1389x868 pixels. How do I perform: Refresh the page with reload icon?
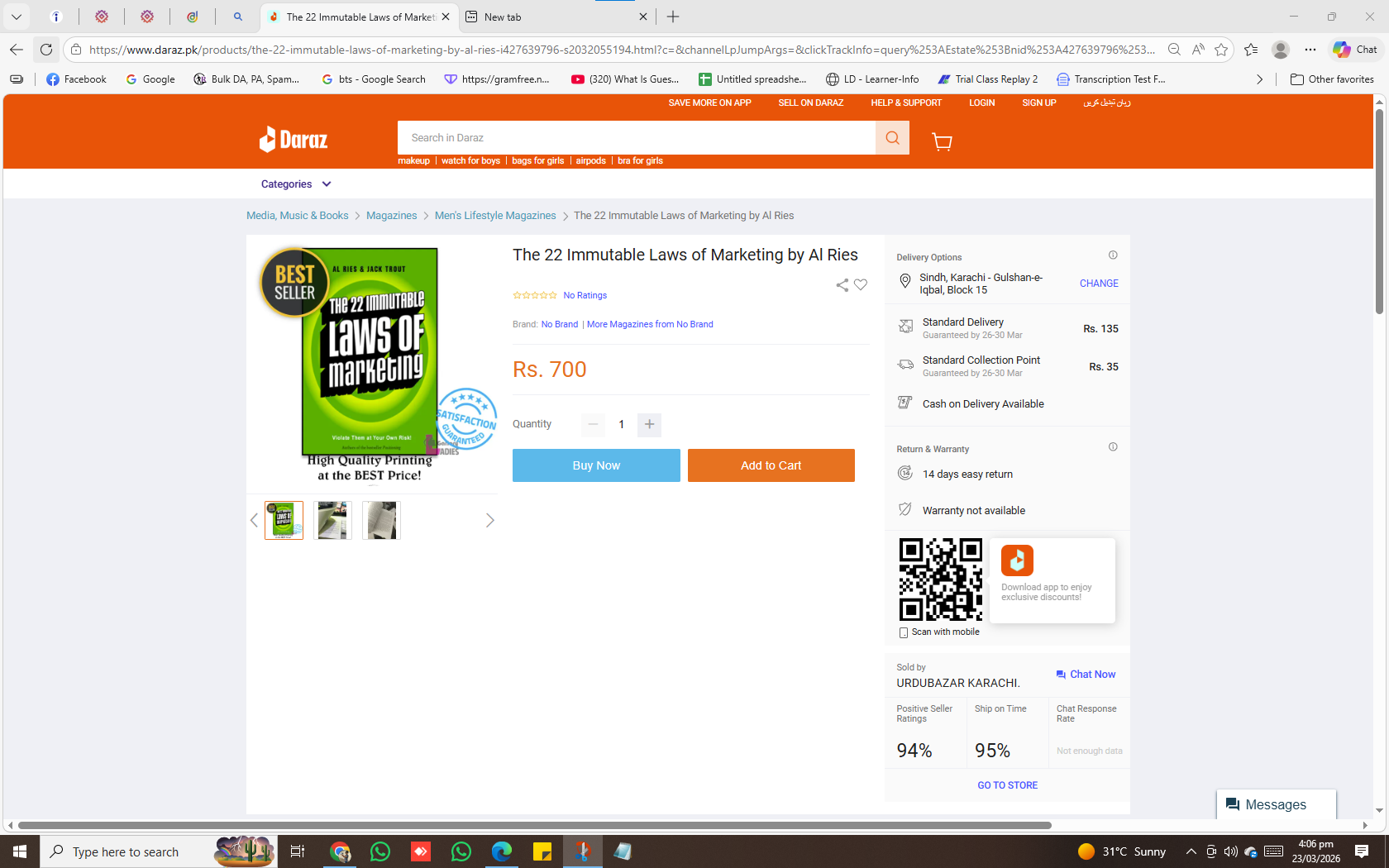[x=46, y=50]
